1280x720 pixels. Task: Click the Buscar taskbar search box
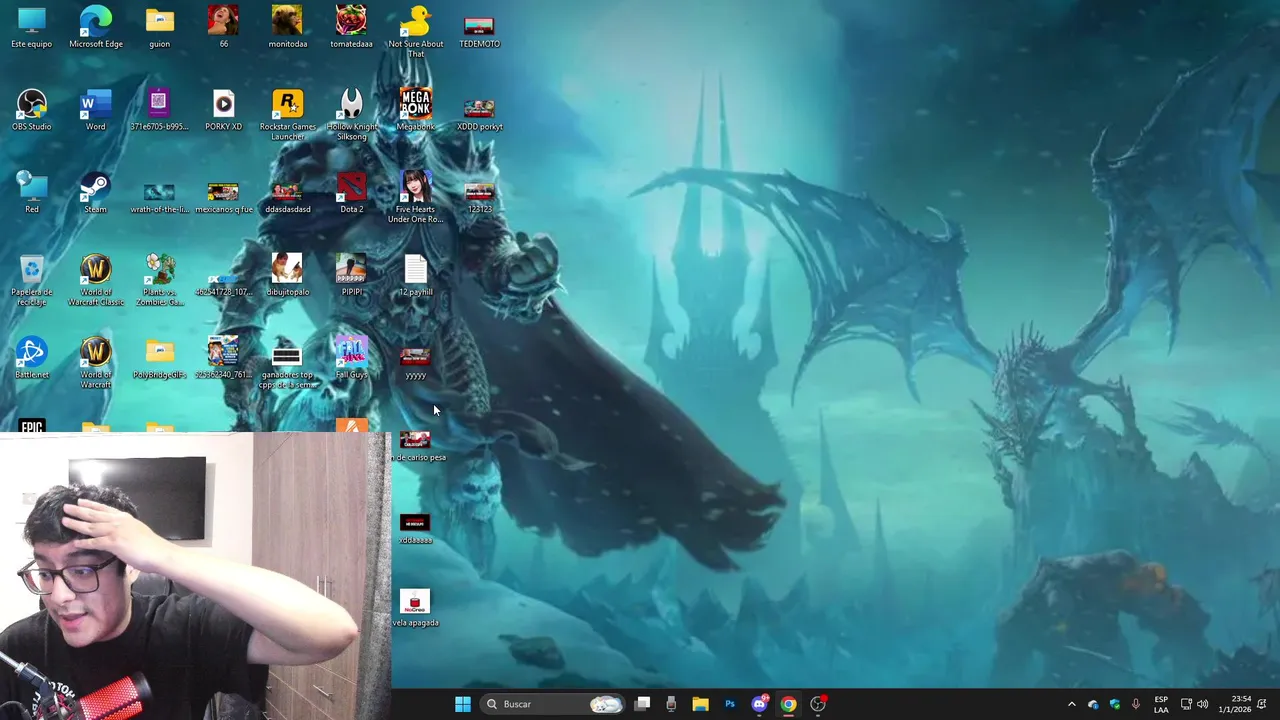pyautogui.click(x=553, y=704)
